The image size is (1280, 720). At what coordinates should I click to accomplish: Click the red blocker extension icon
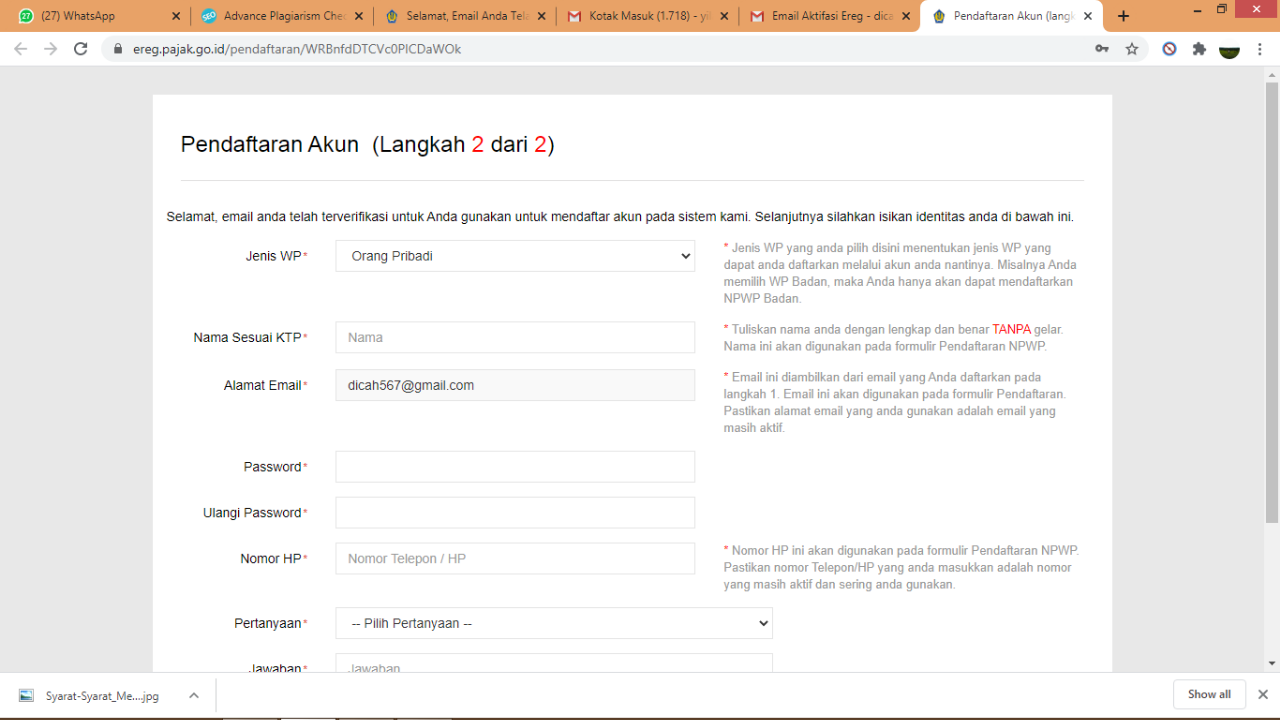click(x=1169, y=48)
